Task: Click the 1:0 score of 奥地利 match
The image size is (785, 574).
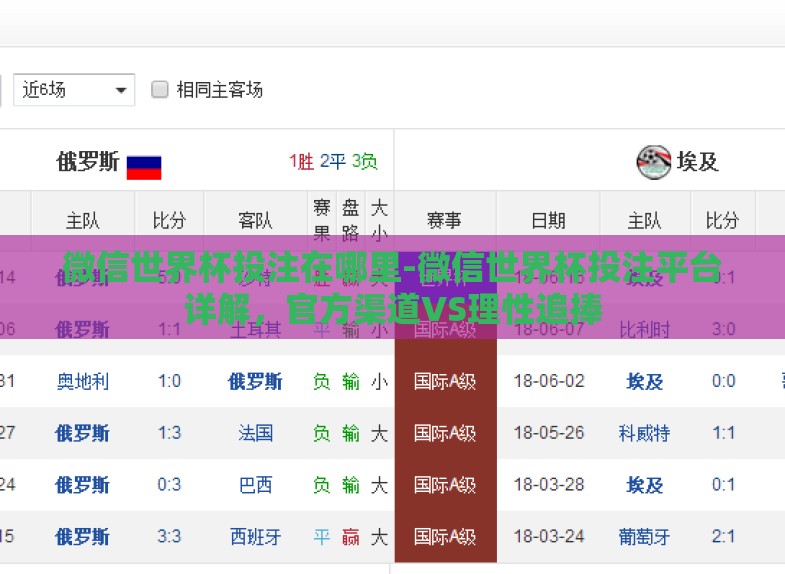Action: pyautogui.click(x=169, y=381)
